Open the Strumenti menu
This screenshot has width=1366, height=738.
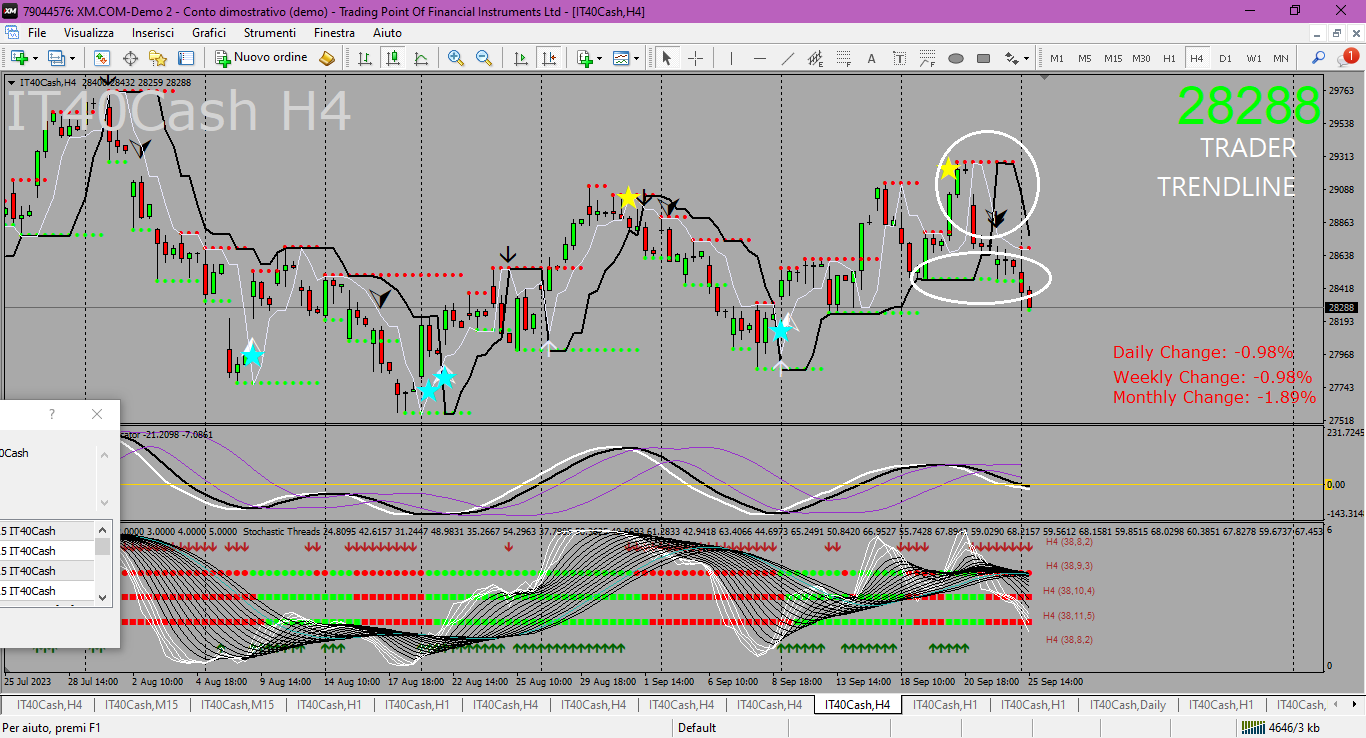point(268,33)
